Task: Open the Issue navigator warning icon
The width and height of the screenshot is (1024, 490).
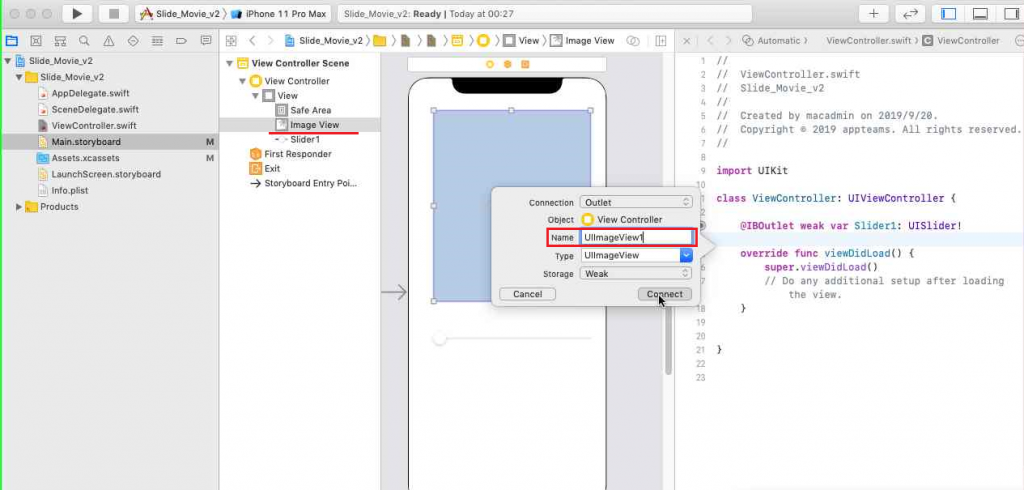Action: click(x=108, y=41)
